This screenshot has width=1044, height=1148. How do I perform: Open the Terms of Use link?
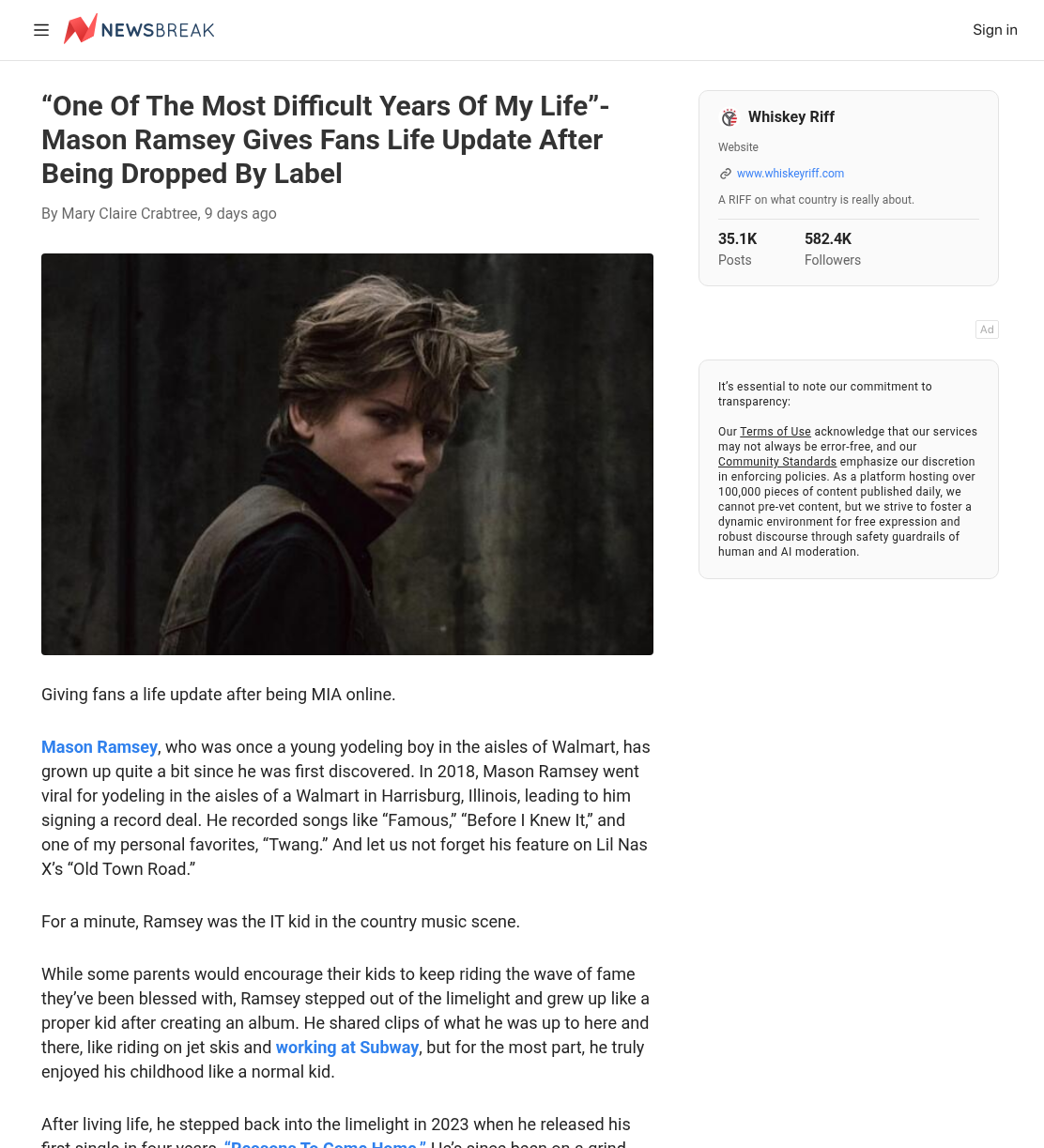tap(775, 432)
